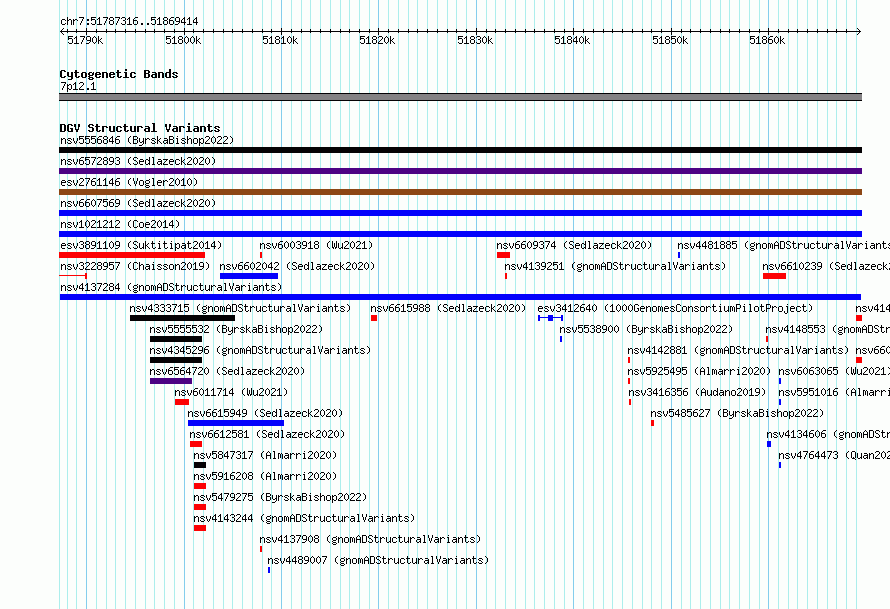Click the red nsv6011714 feature bar

coord(182,402)
